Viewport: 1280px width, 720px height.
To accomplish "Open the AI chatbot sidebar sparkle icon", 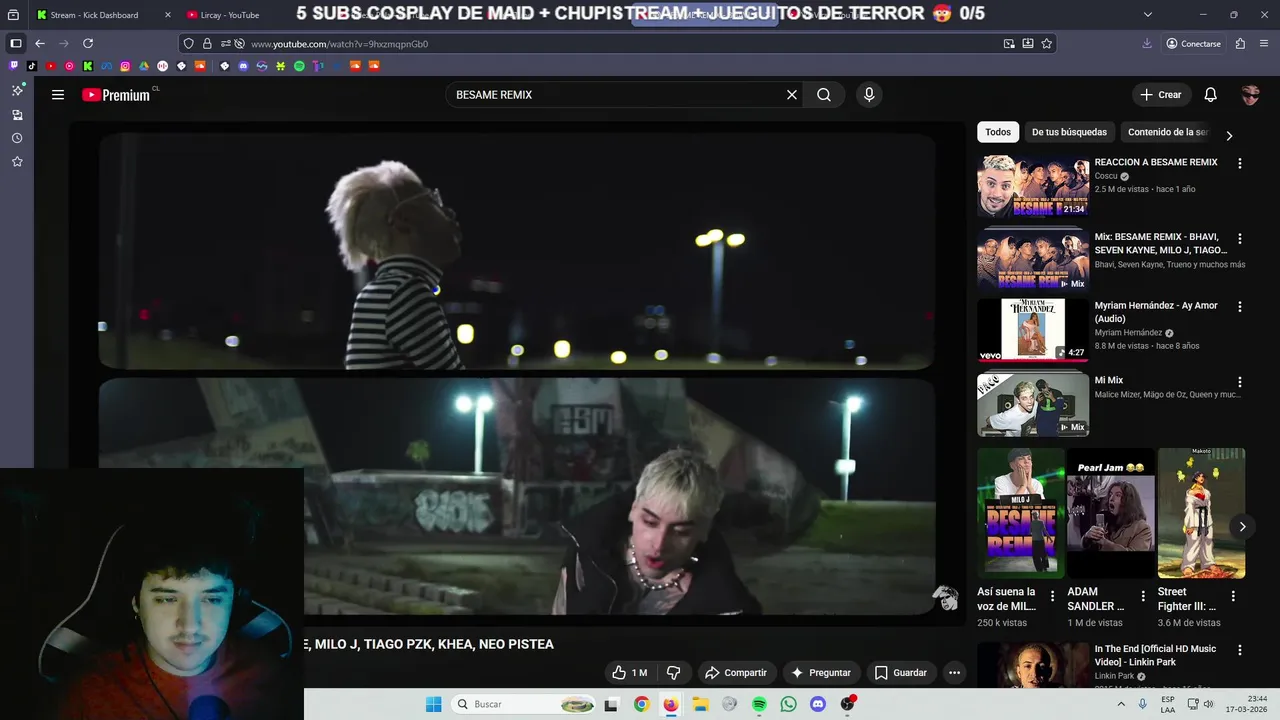I will (17, 90).
